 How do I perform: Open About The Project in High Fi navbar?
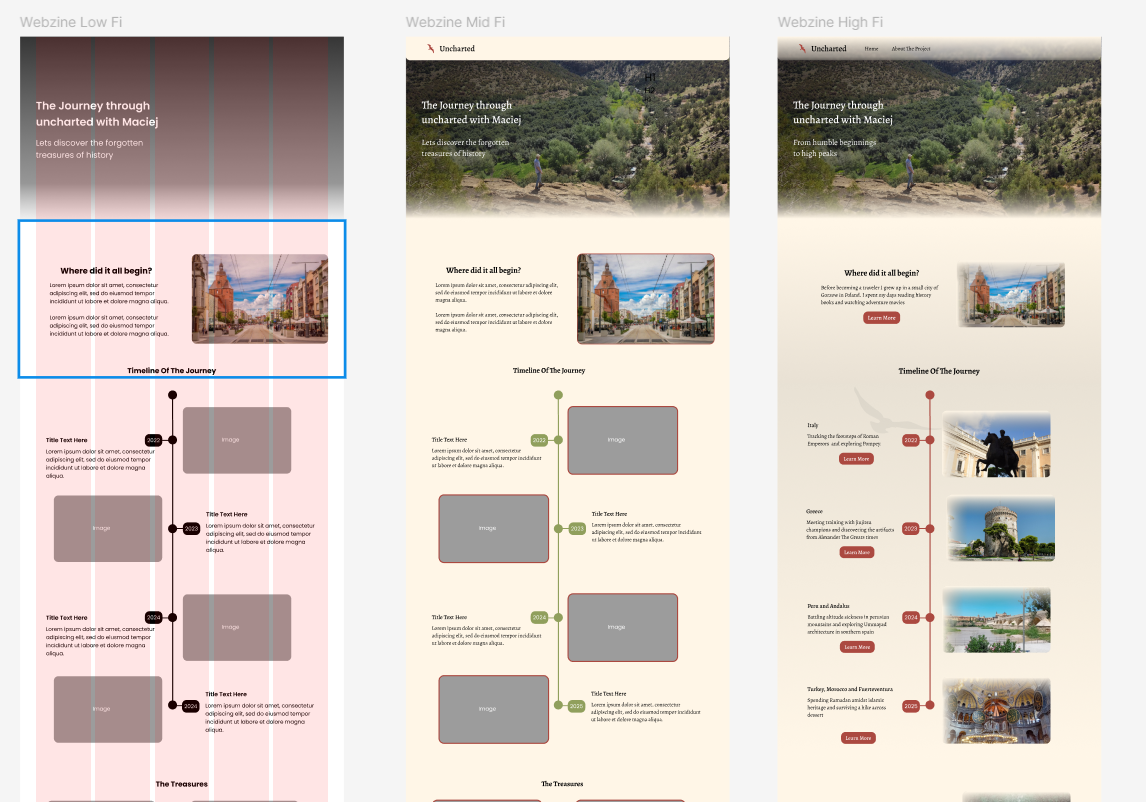tap(911, 48)
